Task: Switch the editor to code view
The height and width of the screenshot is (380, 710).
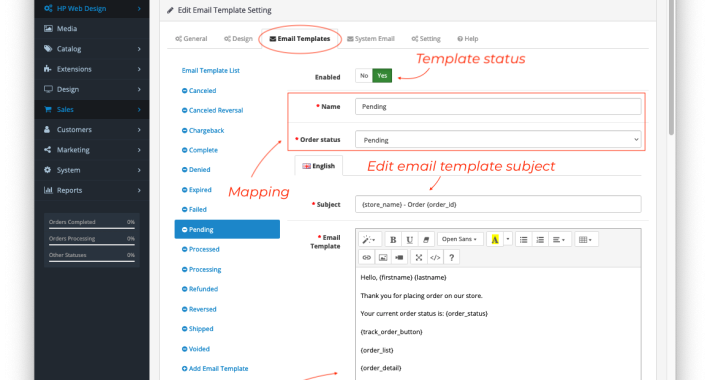Action: click(435, 257)
